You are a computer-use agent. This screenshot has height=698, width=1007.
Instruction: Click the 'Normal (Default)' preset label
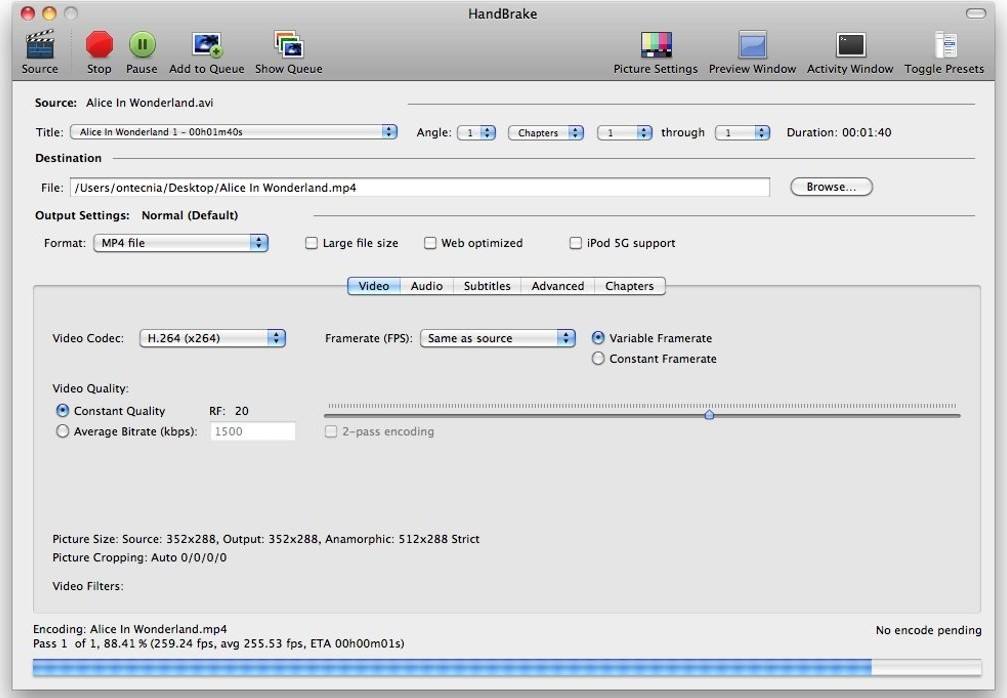(189, 215)
